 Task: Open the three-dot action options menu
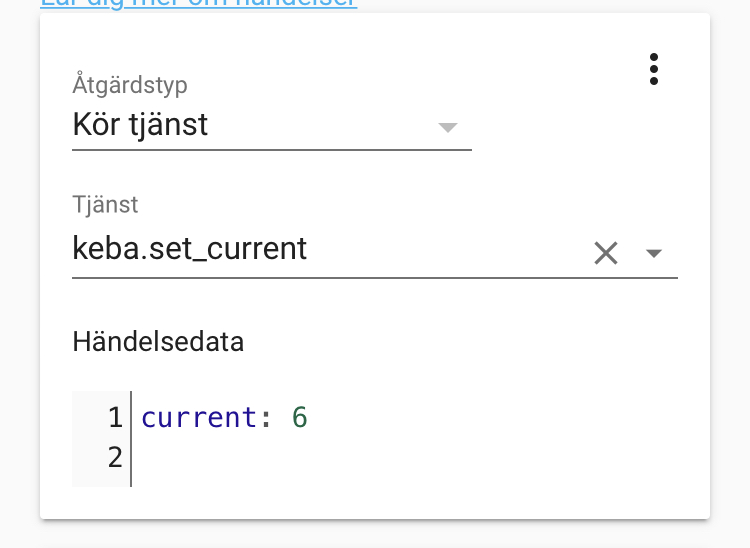654,69
